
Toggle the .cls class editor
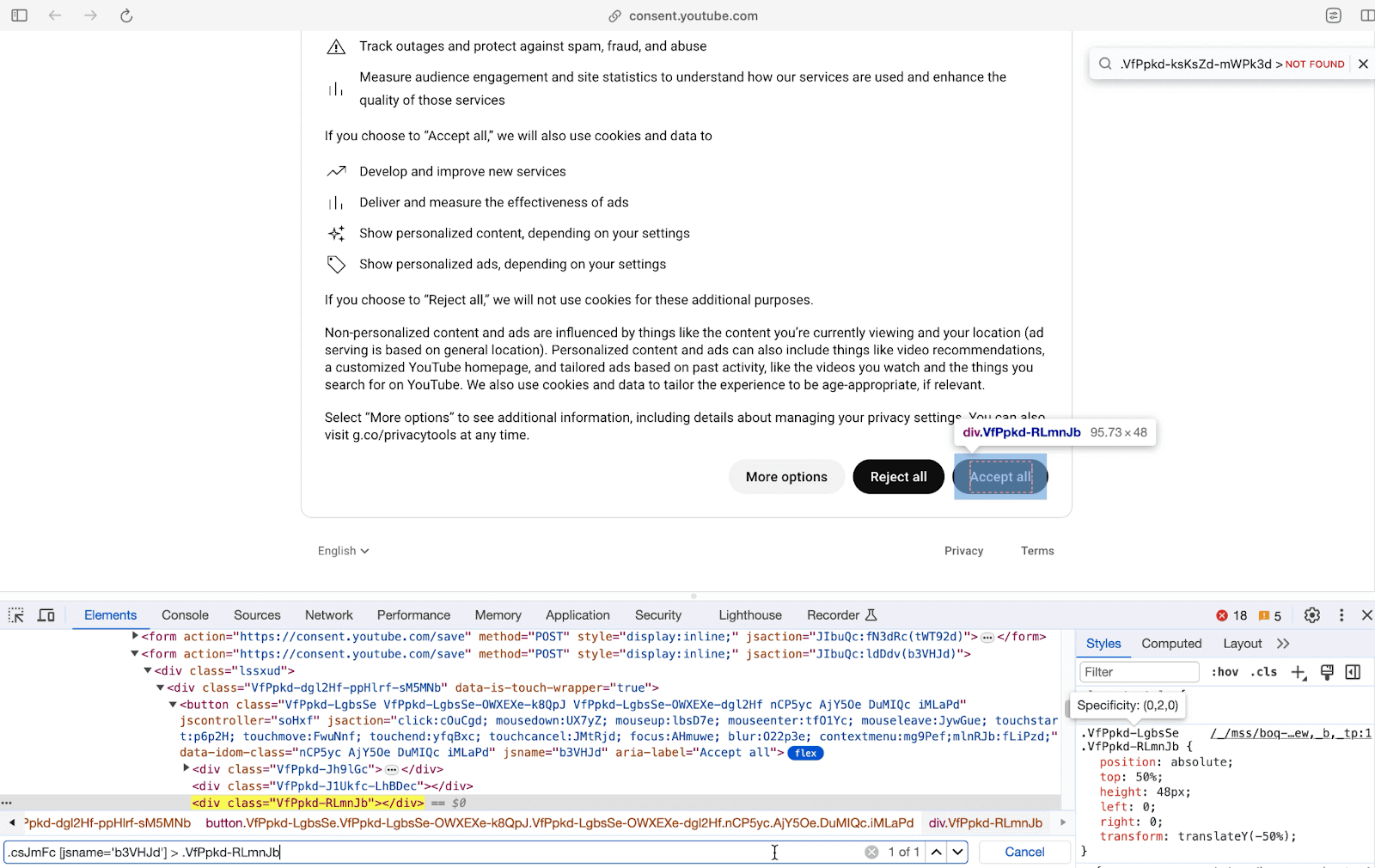1263,672
